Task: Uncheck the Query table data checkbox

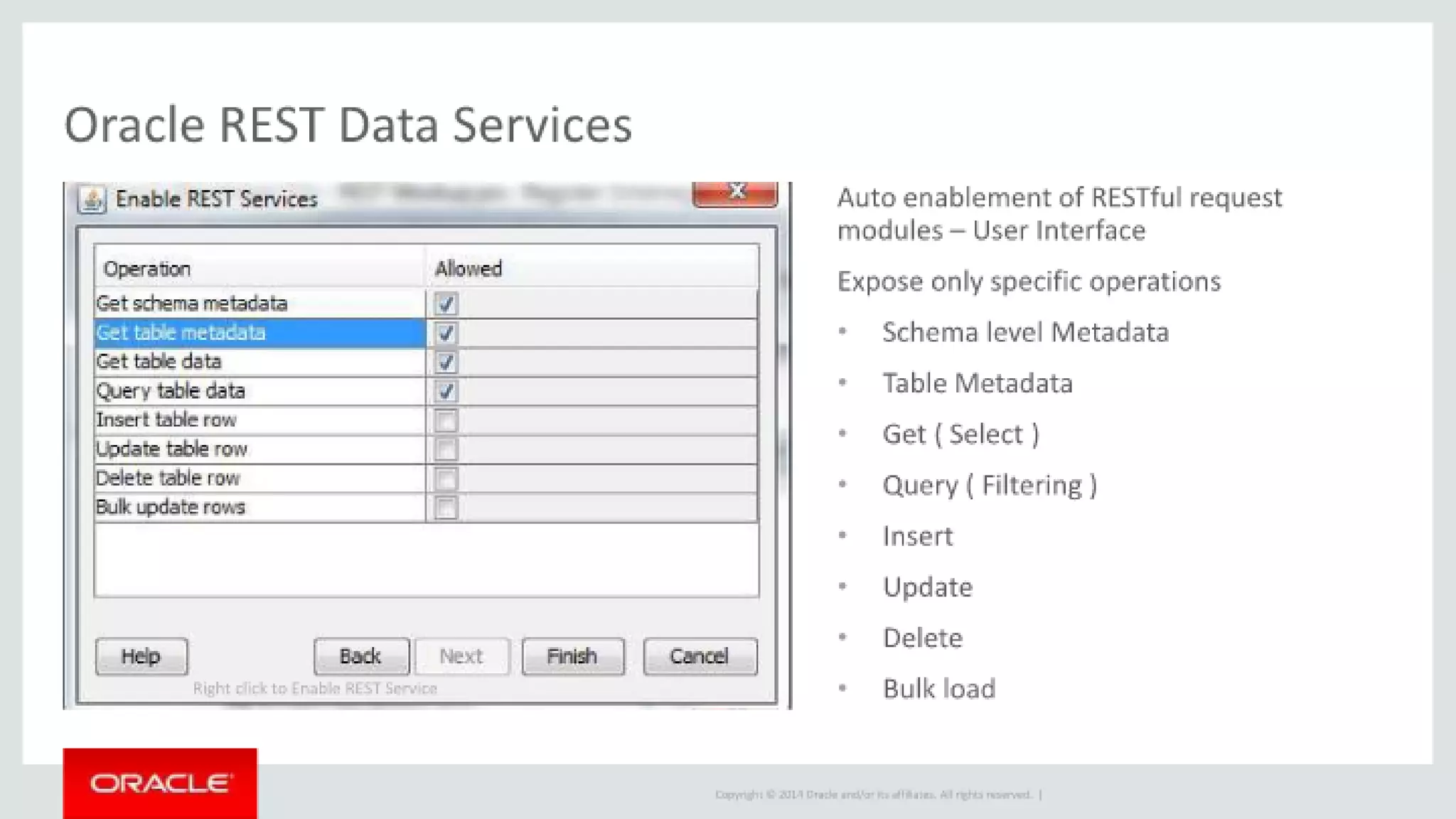Action: pos(446,391)
